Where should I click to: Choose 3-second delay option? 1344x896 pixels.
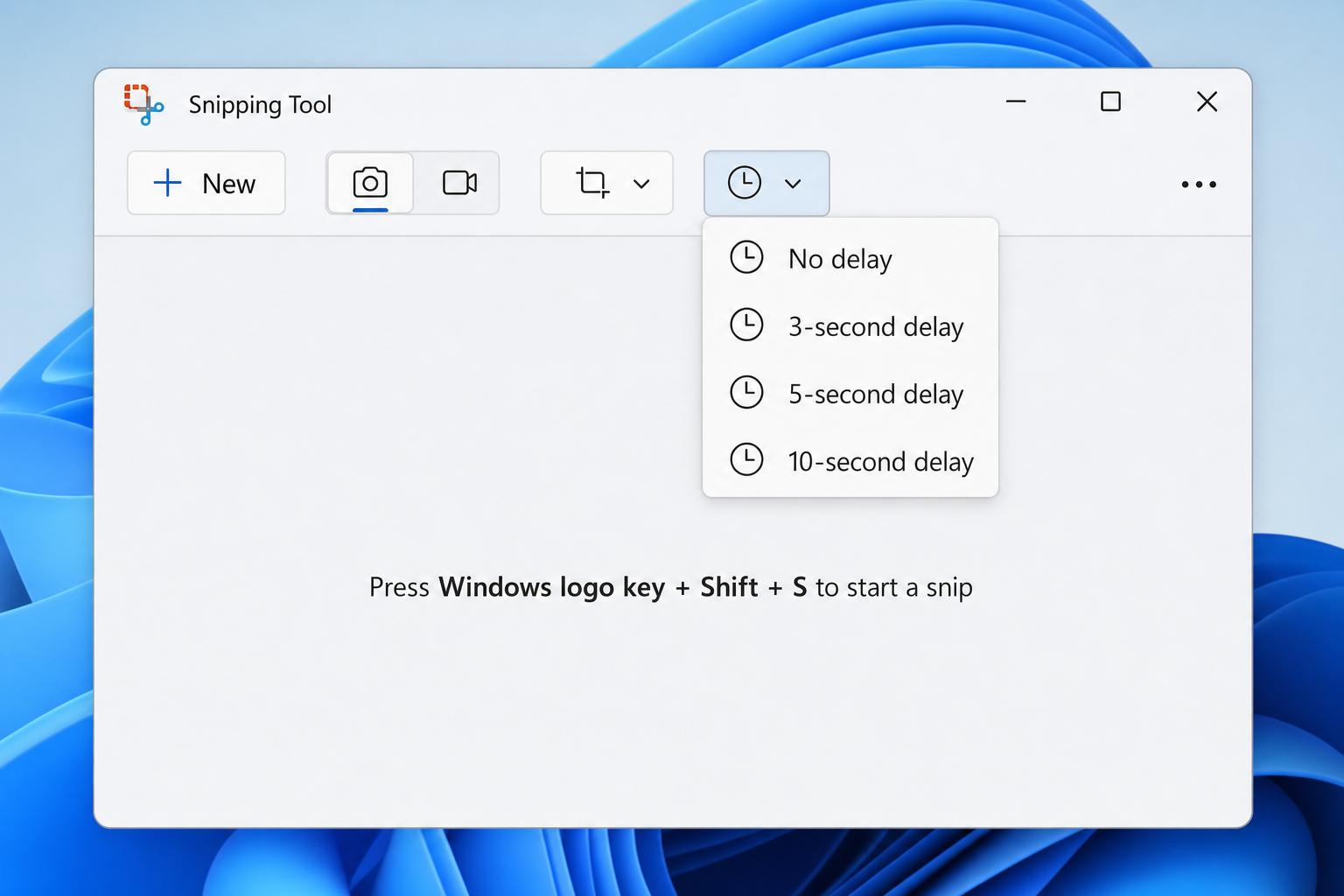(850, 326)
